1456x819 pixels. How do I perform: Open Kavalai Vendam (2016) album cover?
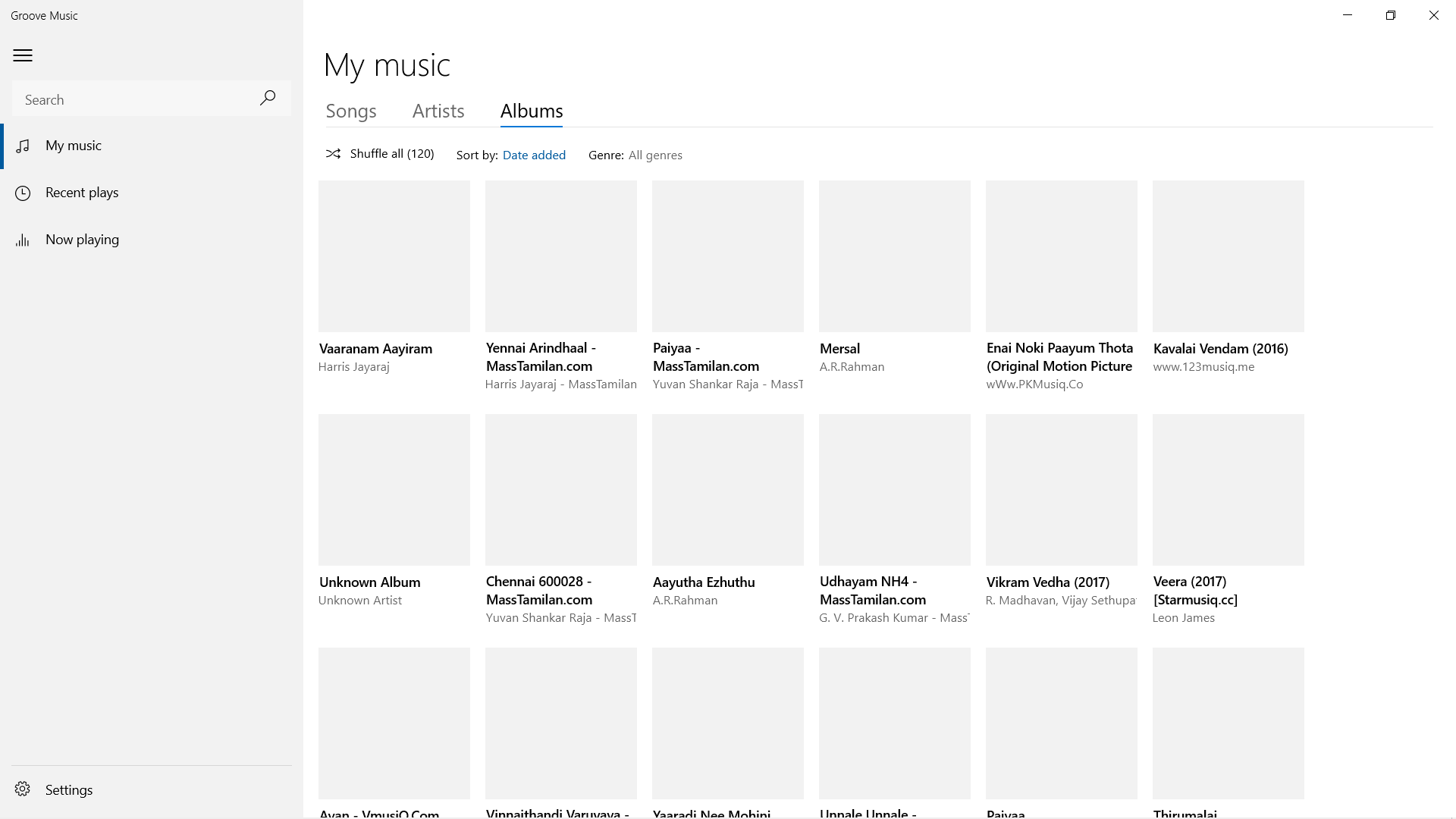pos(1228,256)
